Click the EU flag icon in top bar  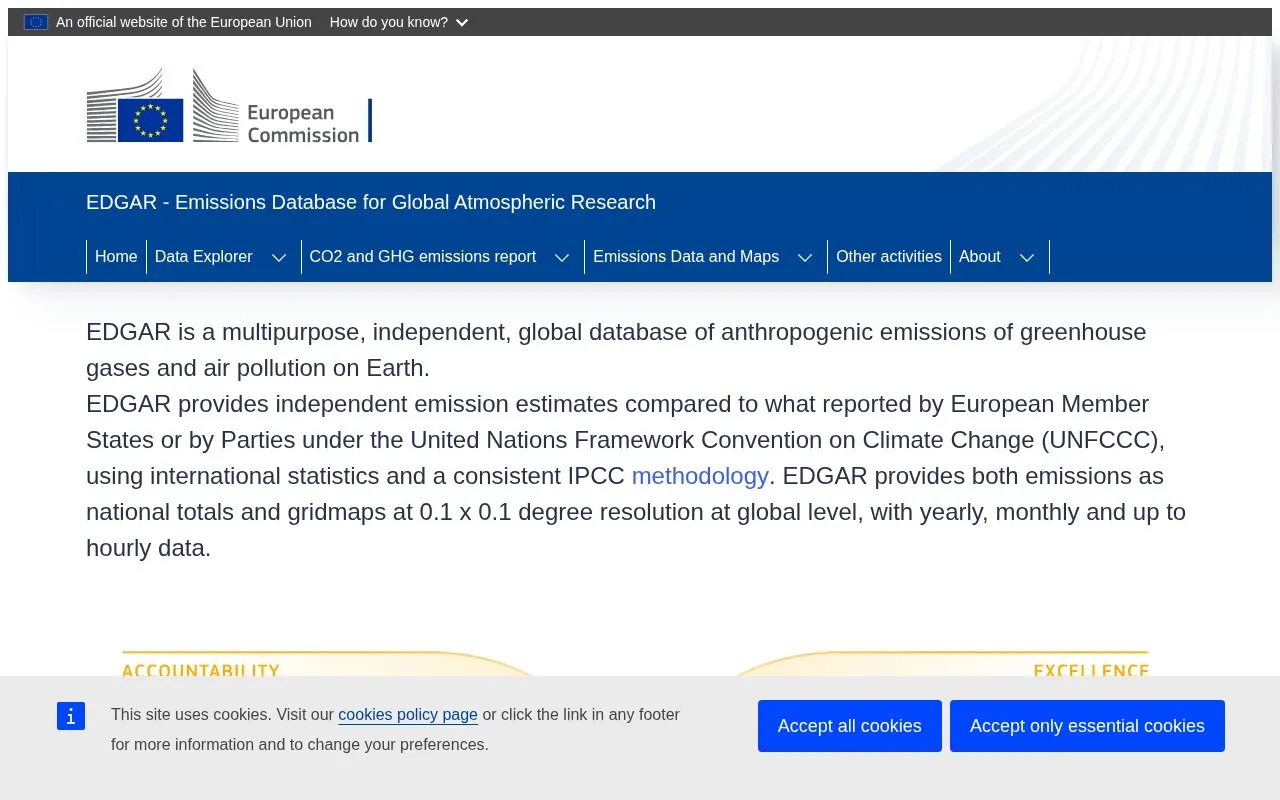tap(36, 22)
